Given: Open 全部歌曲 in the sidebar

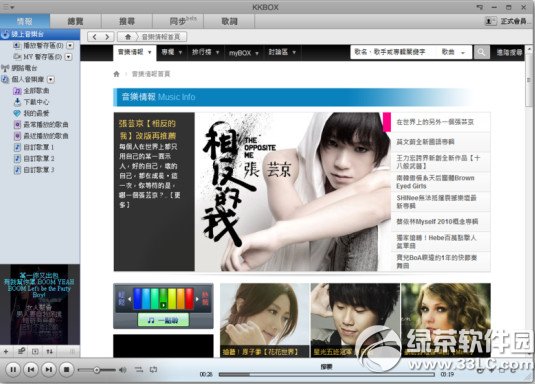Looking at the screenshot, I should click(36, 90).
